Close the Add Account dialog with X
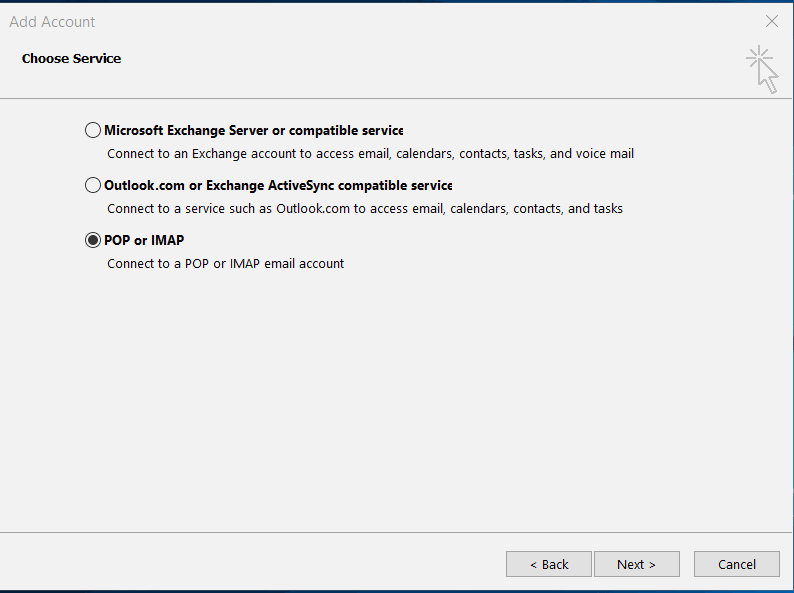 772,21
